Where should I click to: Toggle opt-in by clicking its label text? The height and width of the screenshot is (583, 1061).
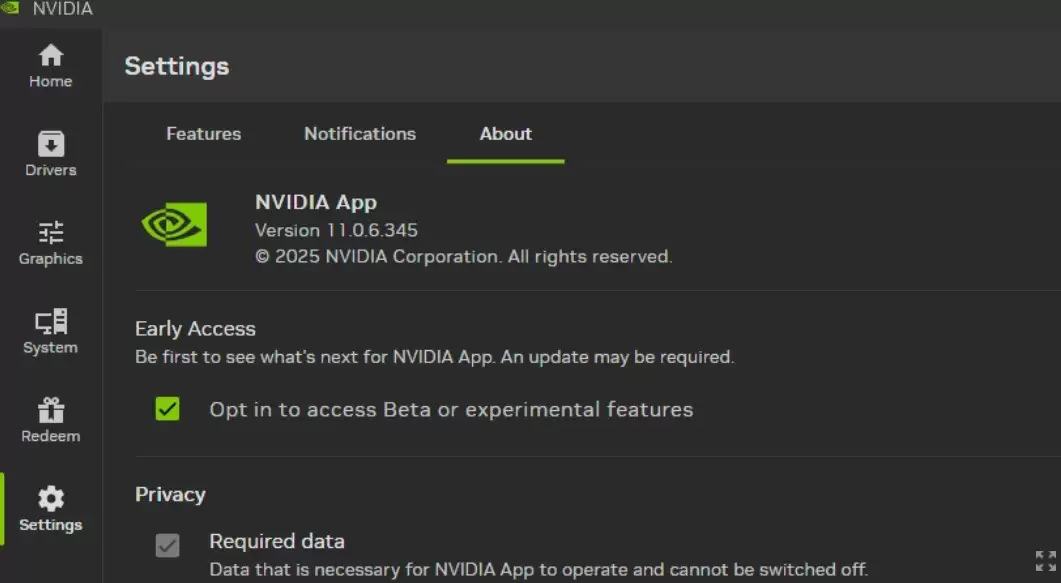(x=450, y=409)
